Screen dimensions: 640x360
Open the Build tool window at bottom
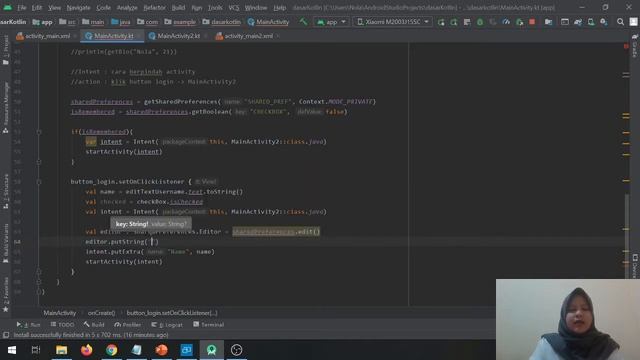(x=94, y=324)
